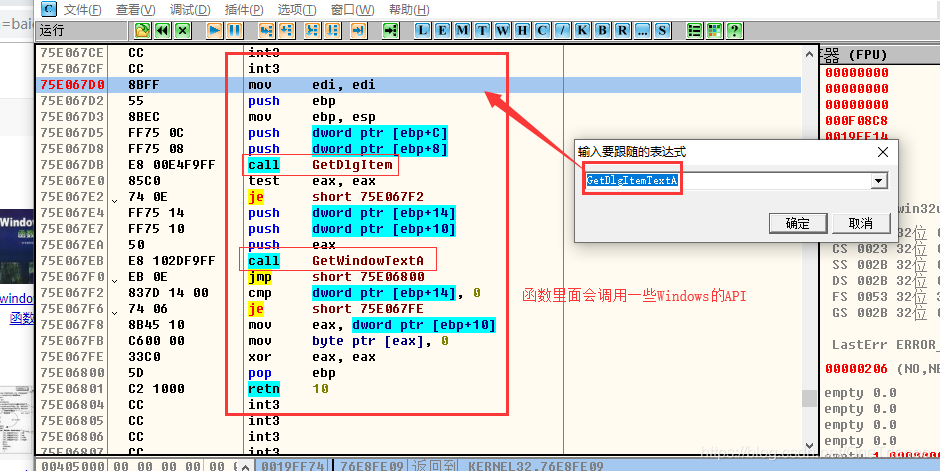Screen dimensions: 940x471
Task: Select the je short 75E067F2 instruction
Action: click(336, 197)
